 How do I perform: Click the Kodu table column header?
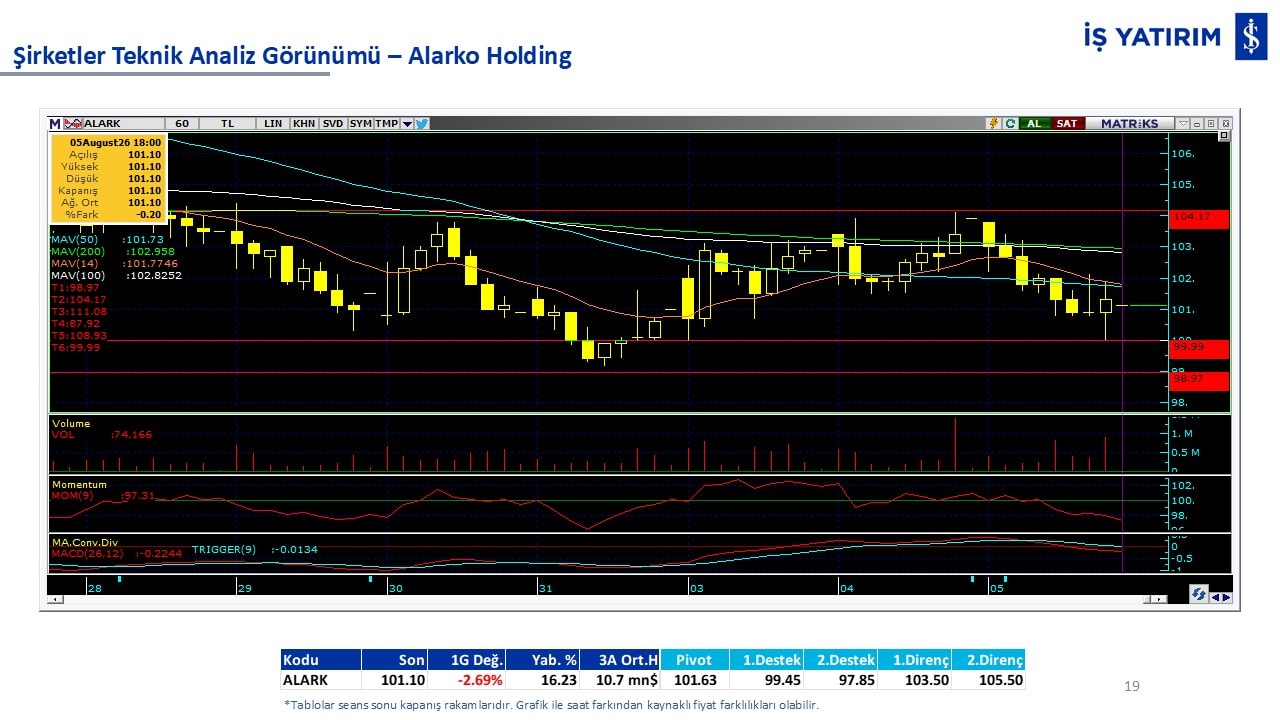321,660
